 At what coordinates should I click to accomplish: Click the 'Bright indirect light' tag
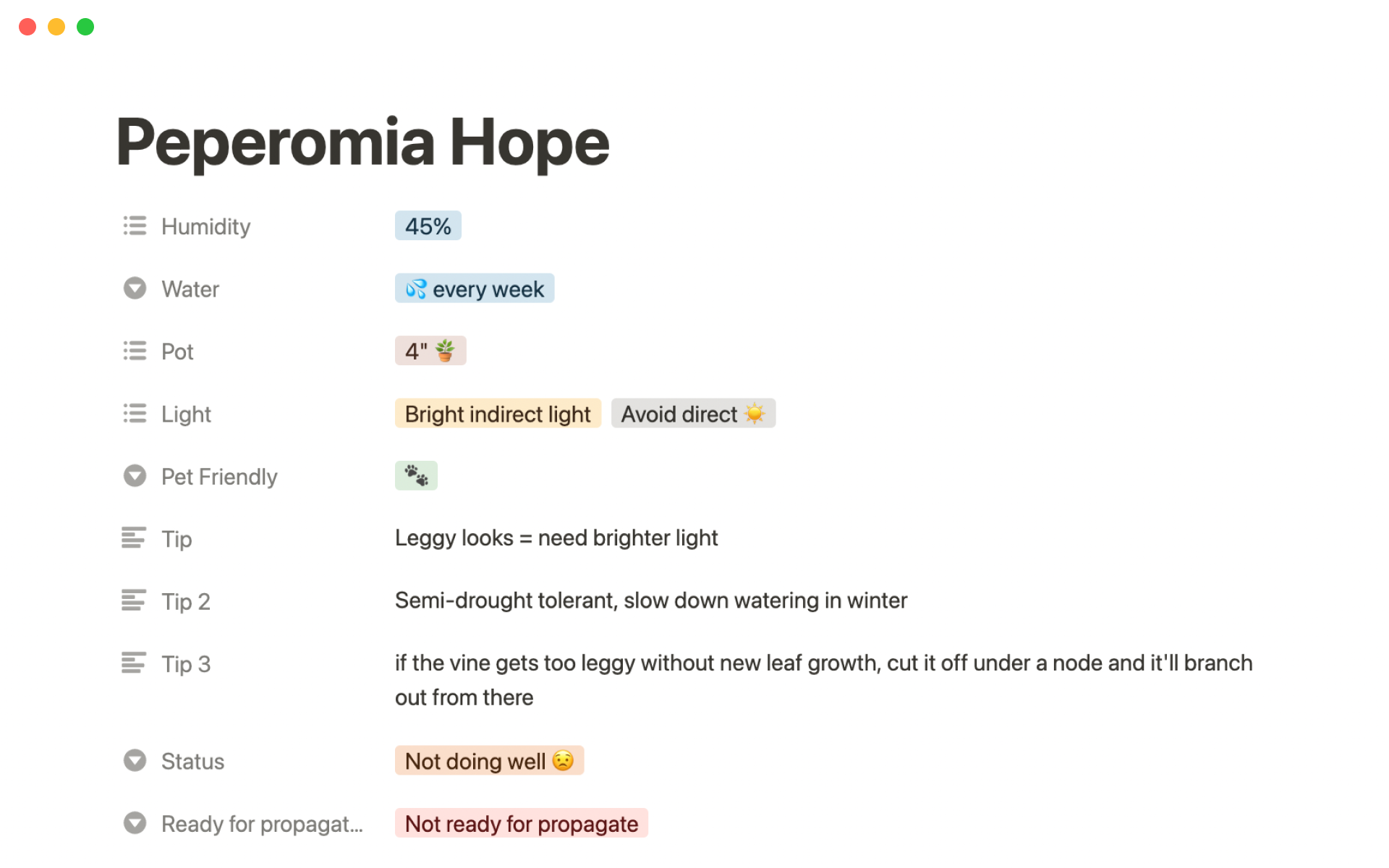498,414
